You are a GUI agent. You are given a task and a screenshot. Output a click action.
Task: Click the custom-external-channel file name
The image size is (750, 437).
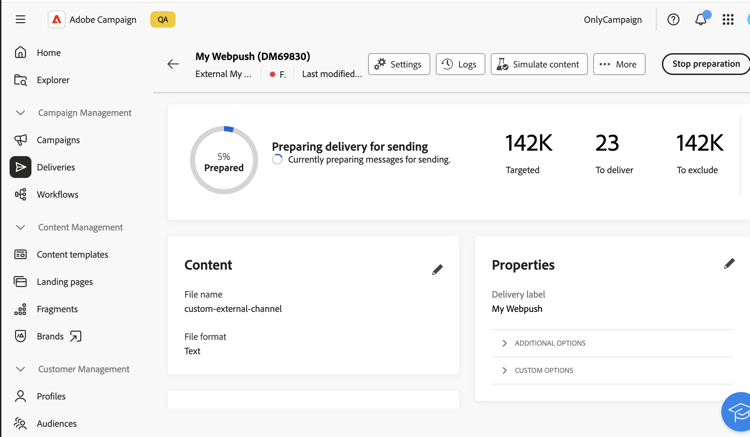[233, 309]
